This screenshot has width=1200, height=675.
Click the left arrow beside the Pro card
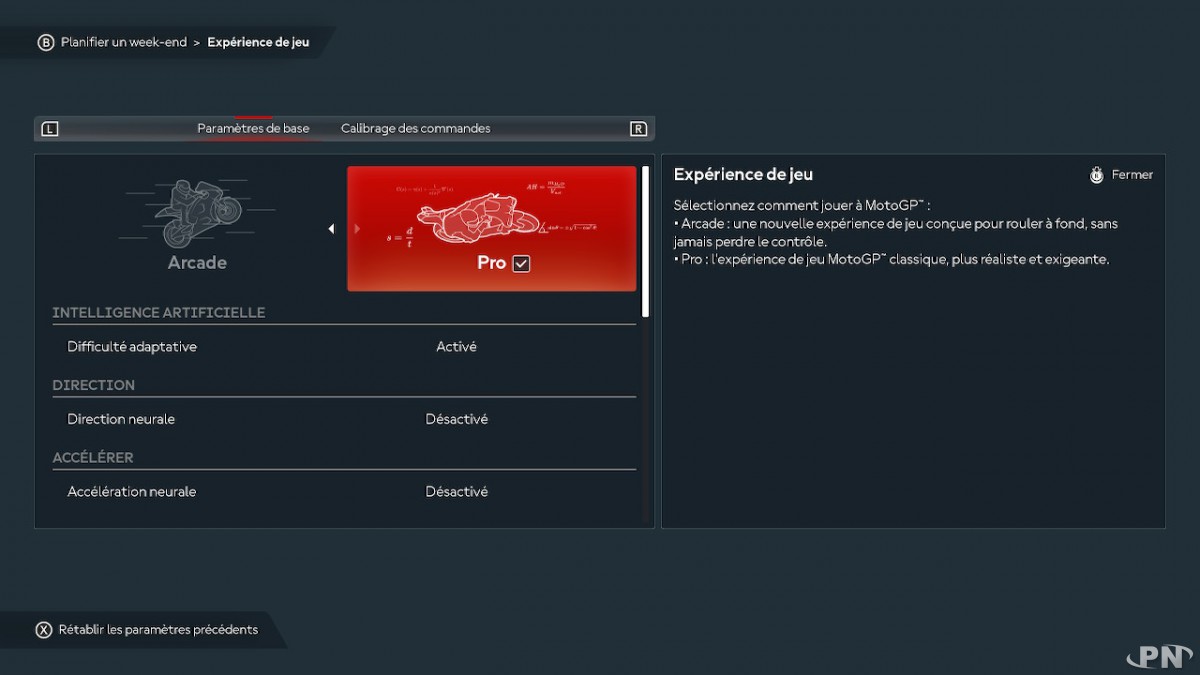tap(331, 229)
